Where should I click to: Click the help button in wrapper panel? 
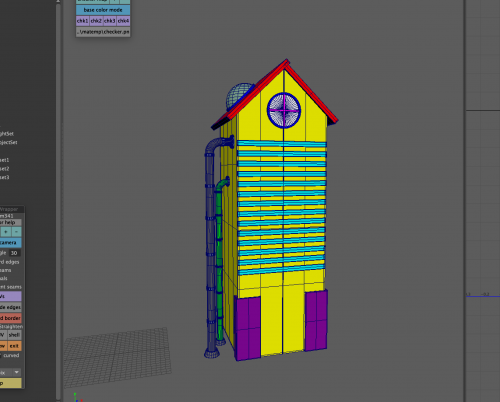click(x=11, y=222)
